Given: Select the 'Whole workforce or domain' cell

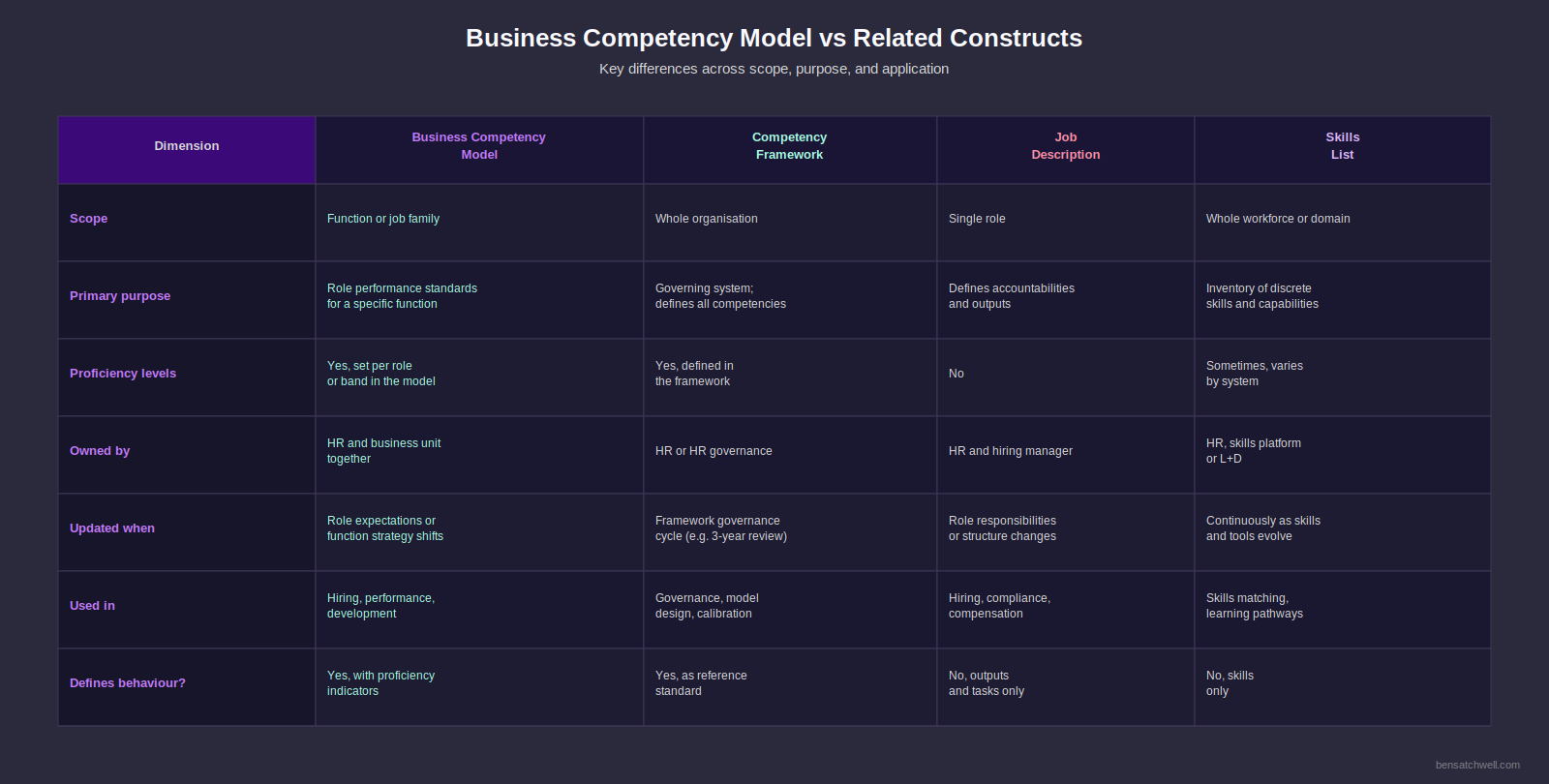Looking at the screenshot, I should click(1343, 223).
